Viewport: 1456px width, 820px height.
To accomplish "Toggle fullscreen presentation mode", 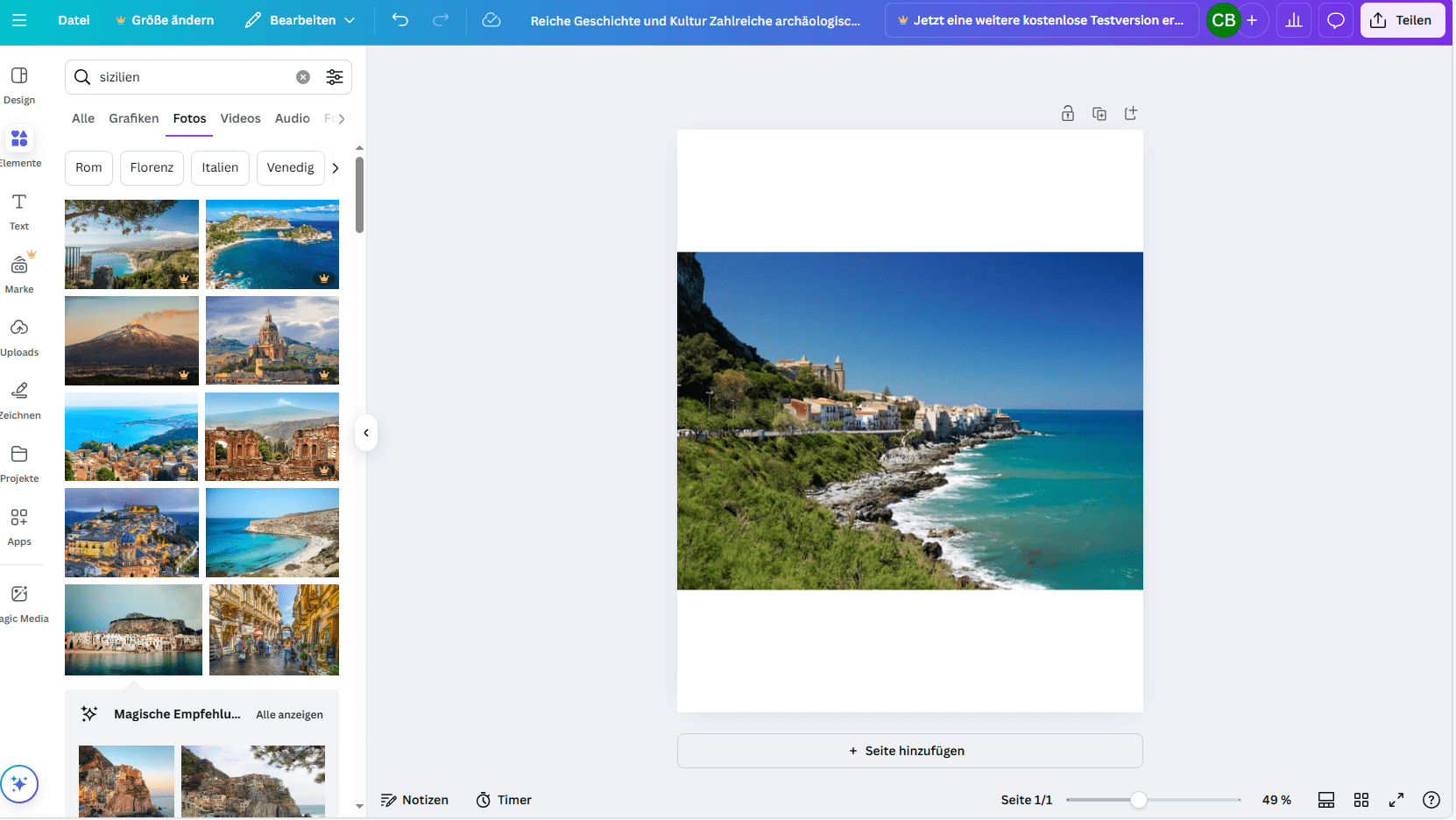I will (1396, 800).
